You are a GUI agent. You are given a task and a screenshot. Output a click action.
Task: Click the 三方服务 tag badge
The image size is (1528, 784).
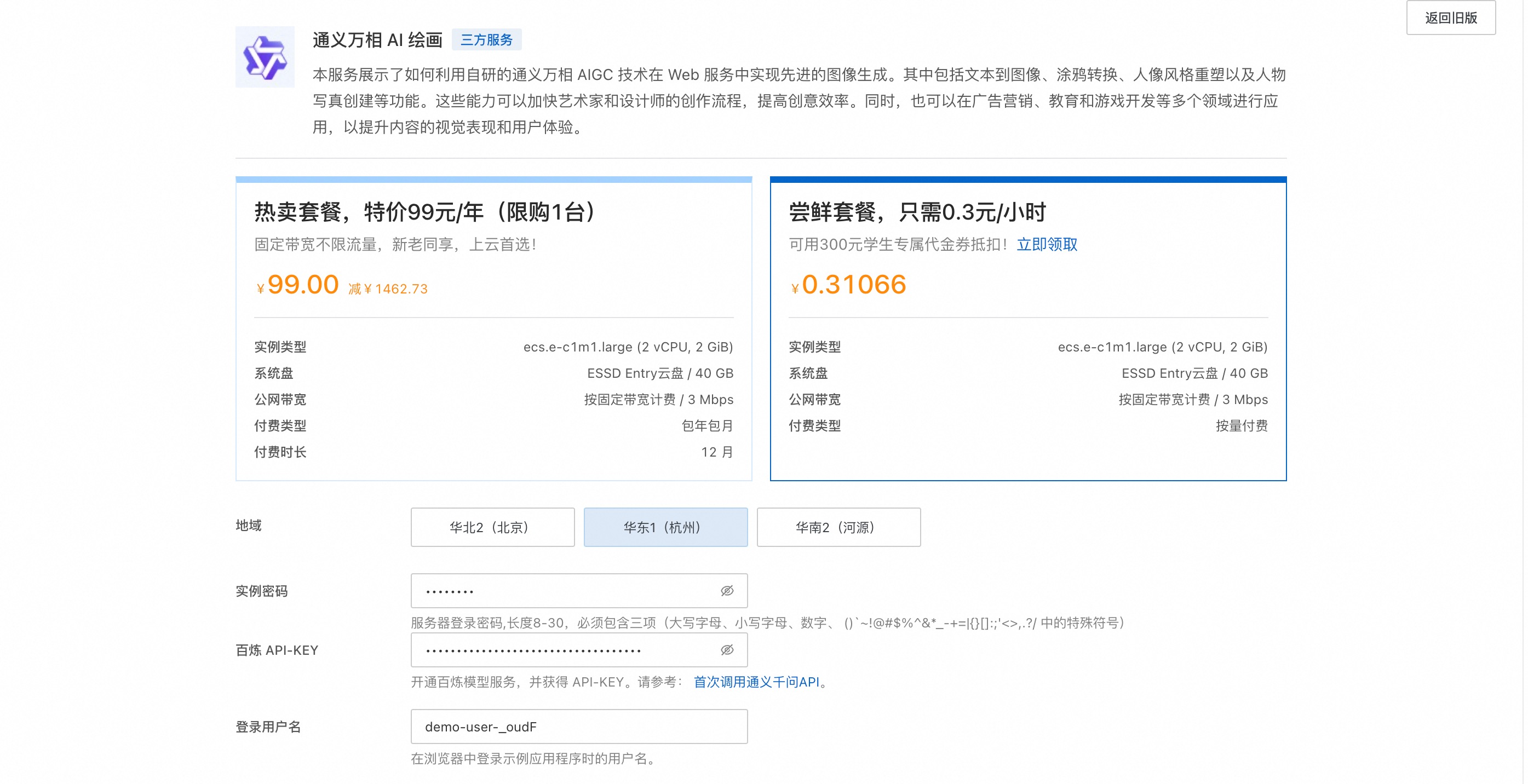[x=486, y=40]
